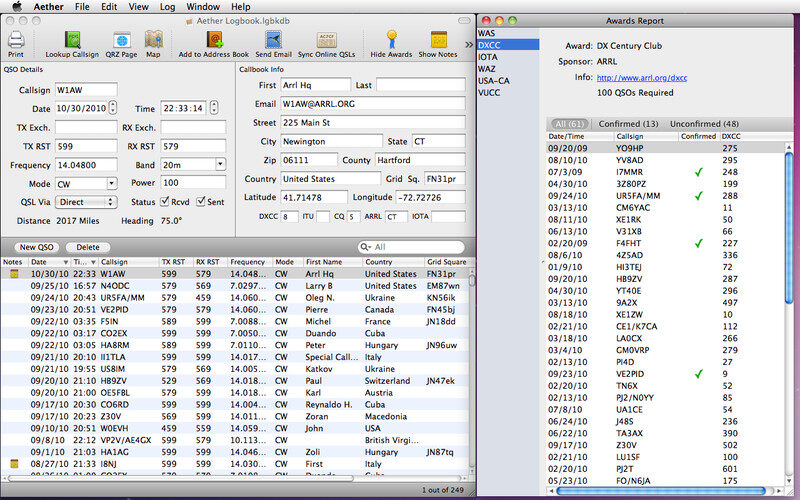Toggle the Sent status checkbox
Image resolution: width=800 pixels, height=500 pixels.
tap(202, 201)
